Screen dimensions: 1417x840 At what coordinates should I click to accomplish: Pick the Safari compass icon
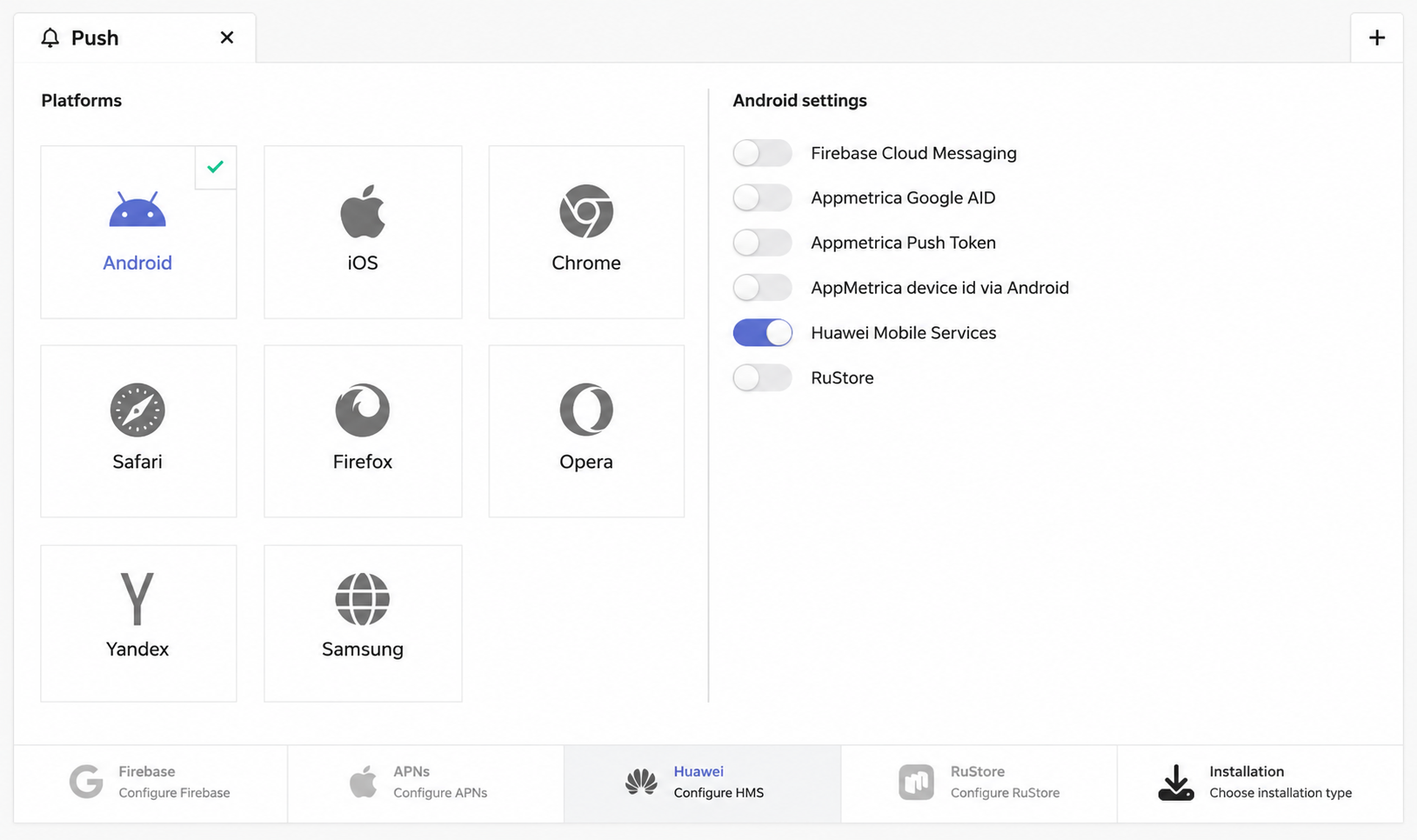137,410
